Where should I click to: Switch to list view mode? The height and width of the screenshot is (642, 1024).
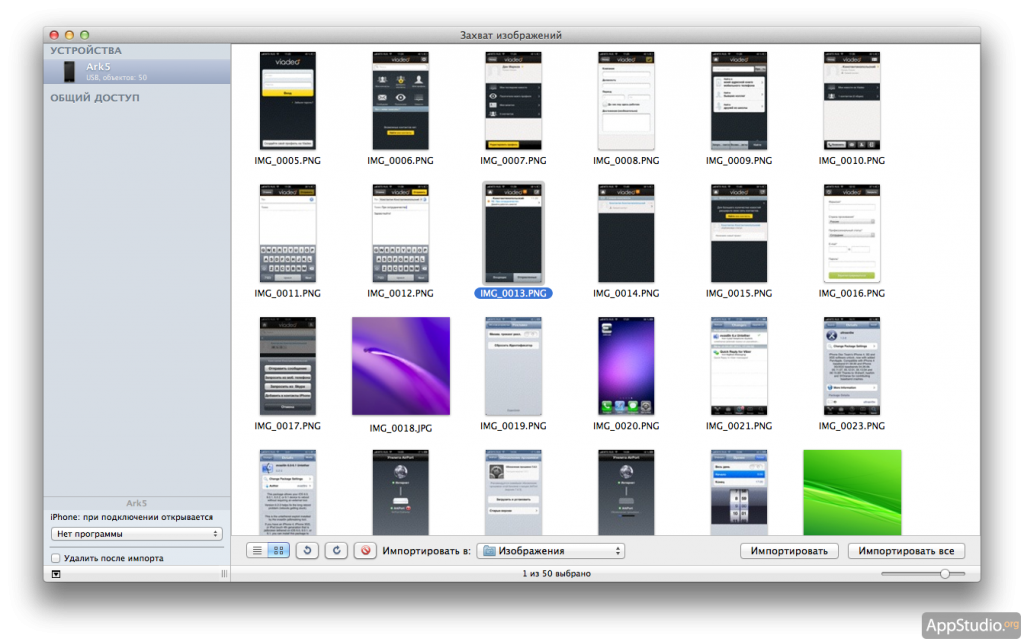257,551
